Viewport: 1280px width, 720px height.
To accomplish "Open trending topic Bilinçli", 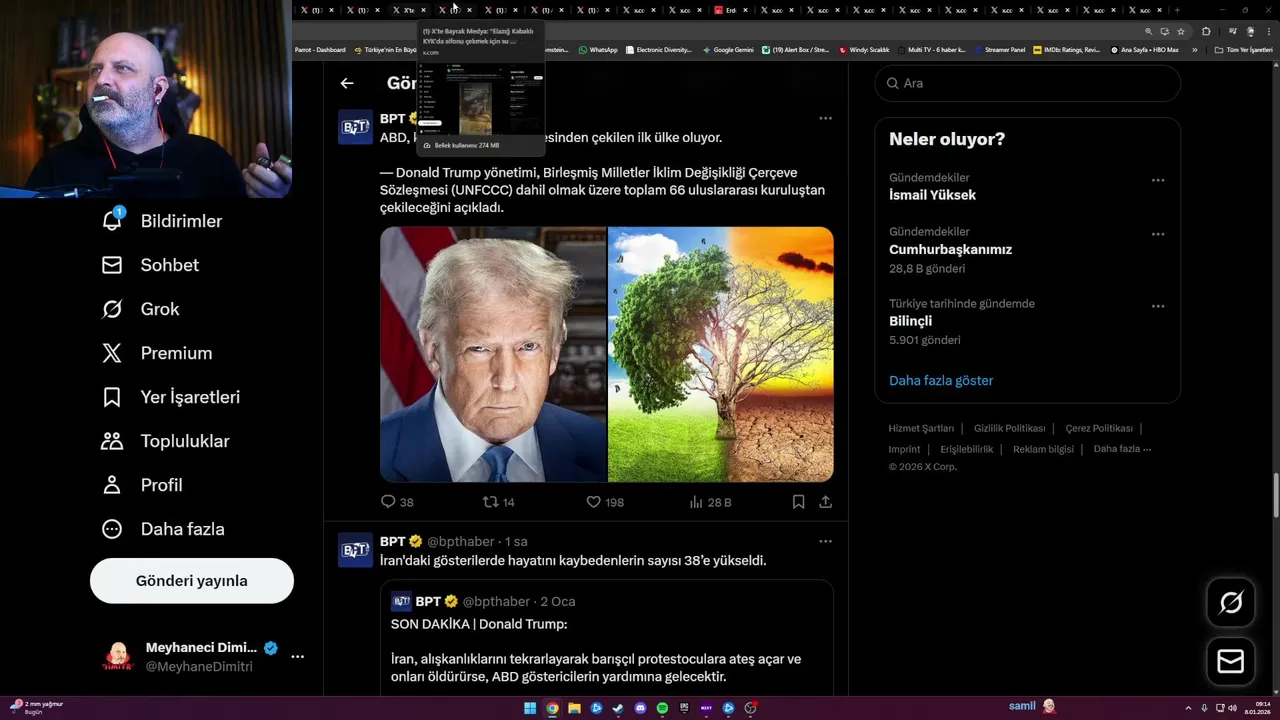I will click(910, 321).
